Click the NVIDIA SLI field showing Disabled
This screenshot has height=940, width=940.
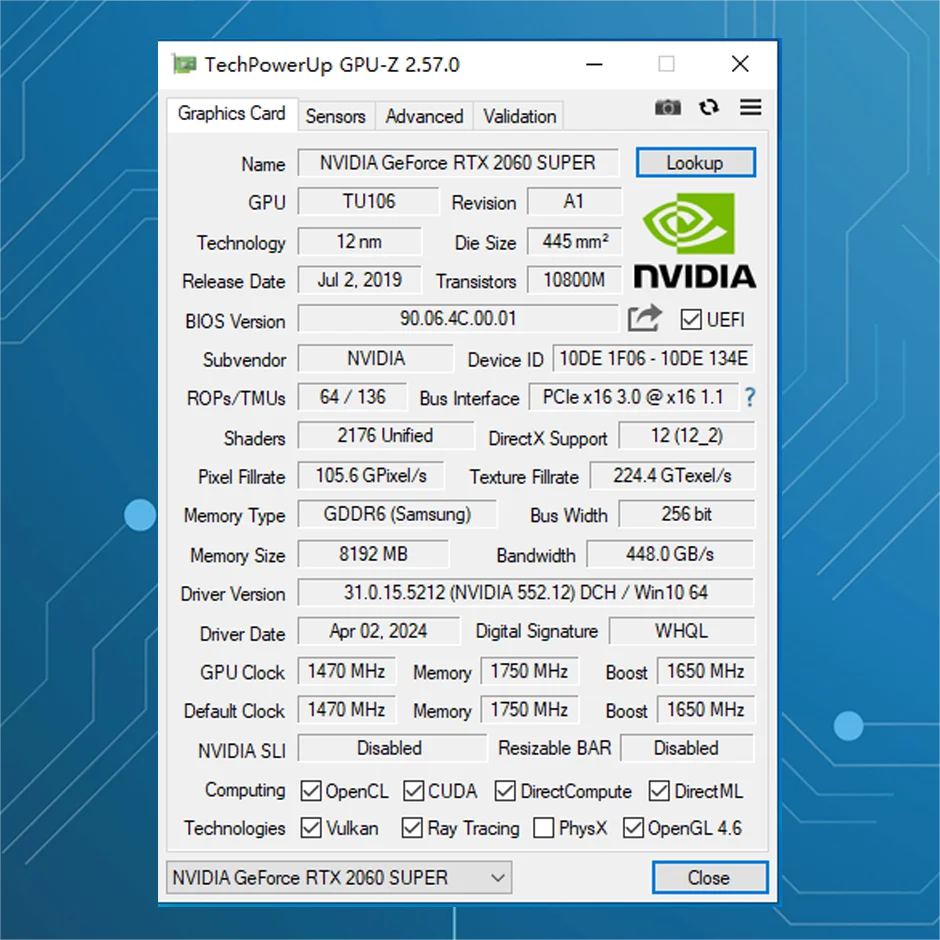pyautogui.click(x=392, y=748)
